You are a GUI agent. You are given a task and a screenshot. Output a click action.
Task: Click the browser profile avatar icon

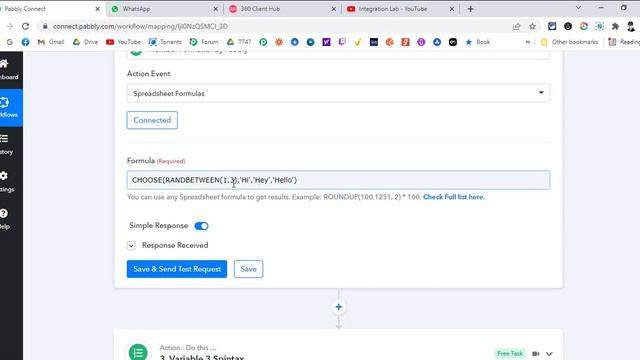[x=631, y=26]
